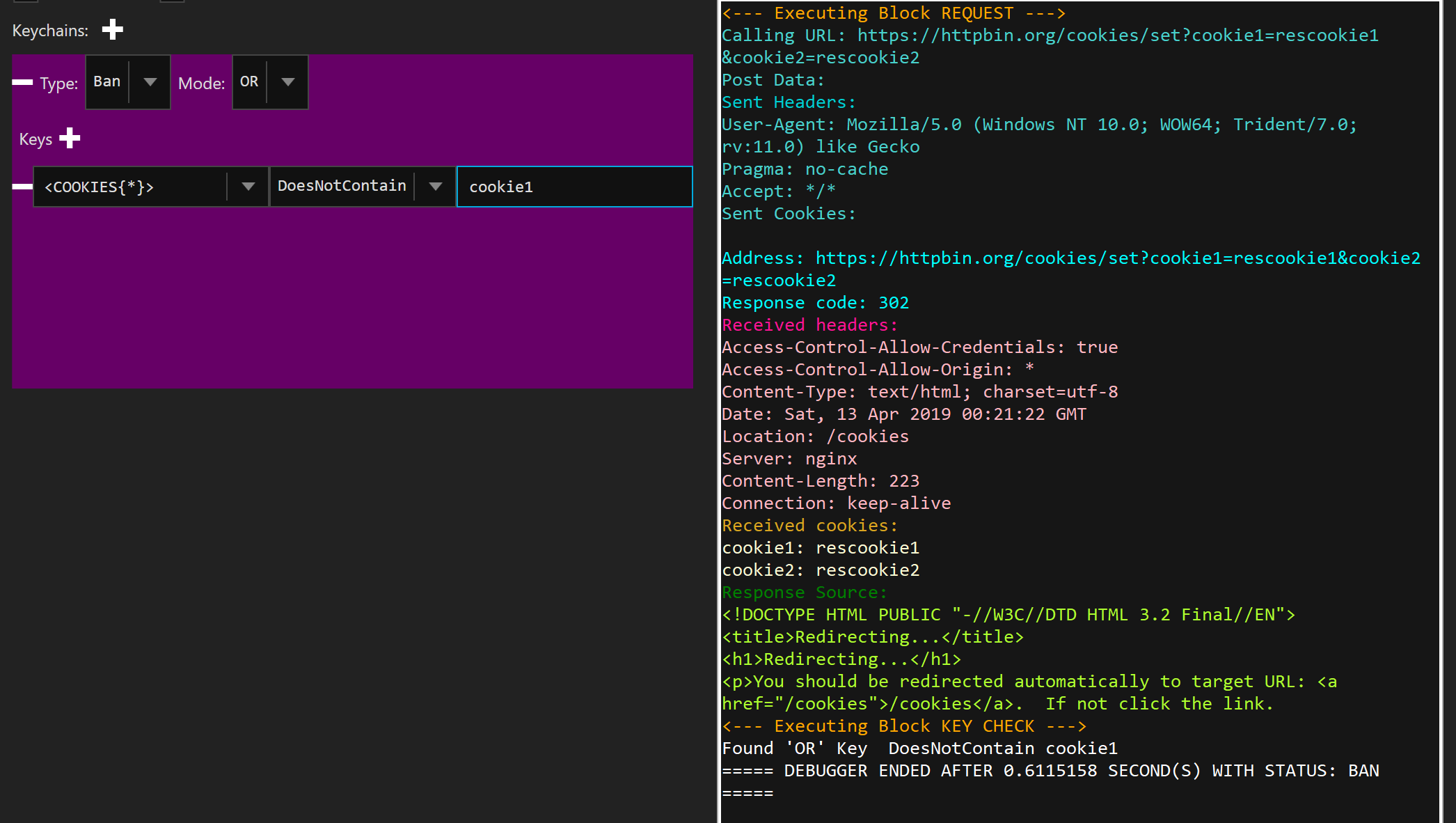Delete the COOKIES key rule via its minus icon
The image size is (1456, 823).
[x=22, y=186]
